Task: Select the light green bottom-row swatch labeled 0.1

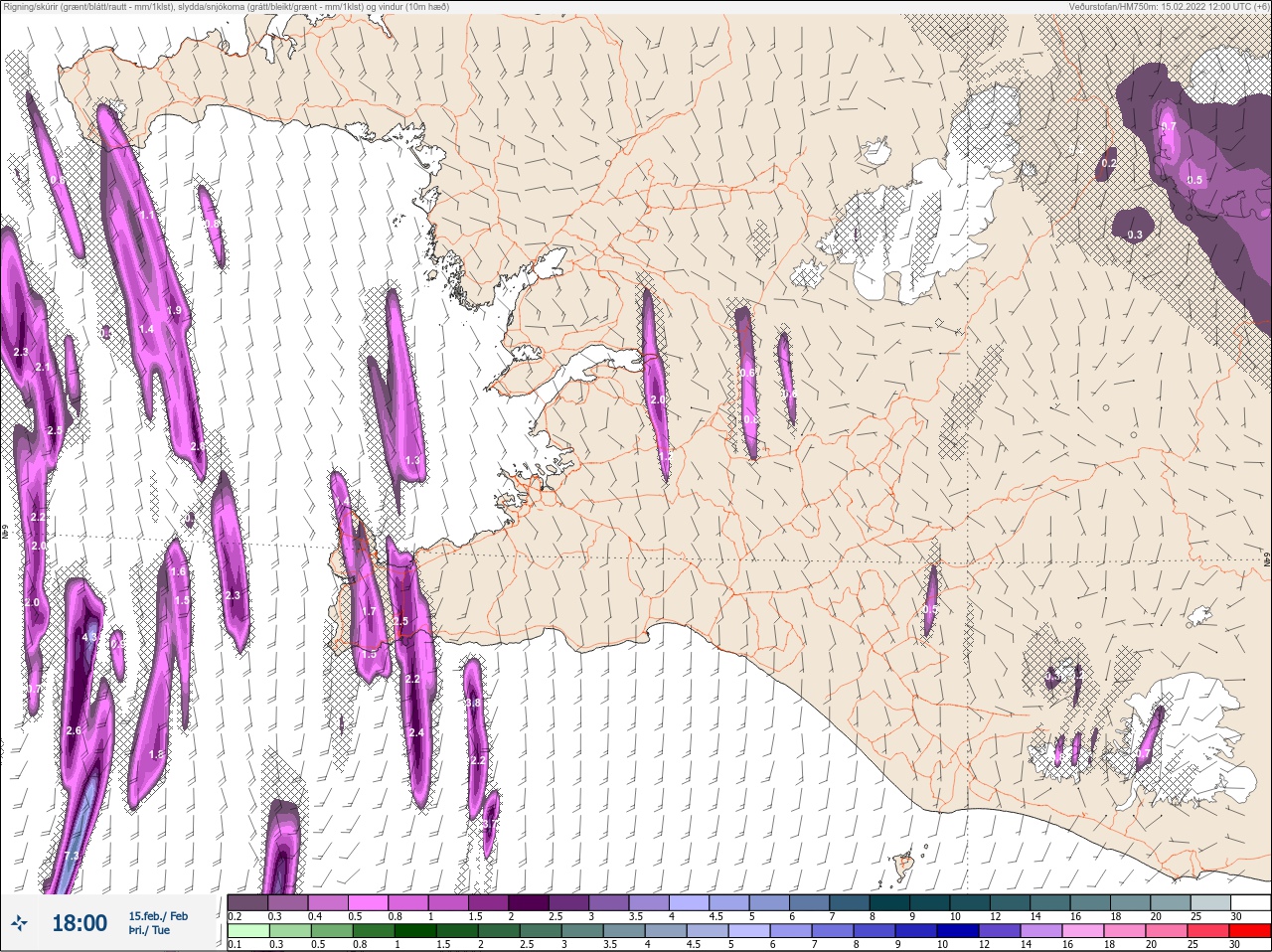Action: point(247,931)
